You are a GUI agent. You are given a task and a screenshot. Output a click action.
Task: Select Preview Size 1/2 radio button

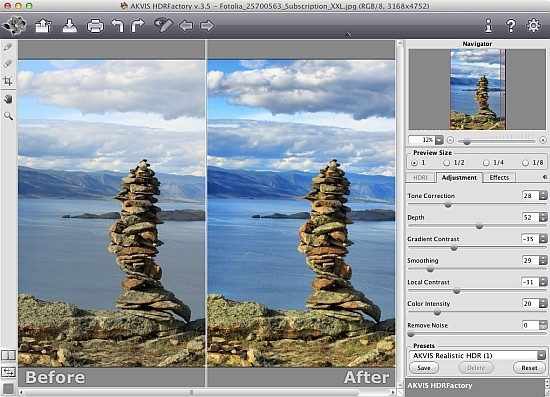tap(446, 163)
